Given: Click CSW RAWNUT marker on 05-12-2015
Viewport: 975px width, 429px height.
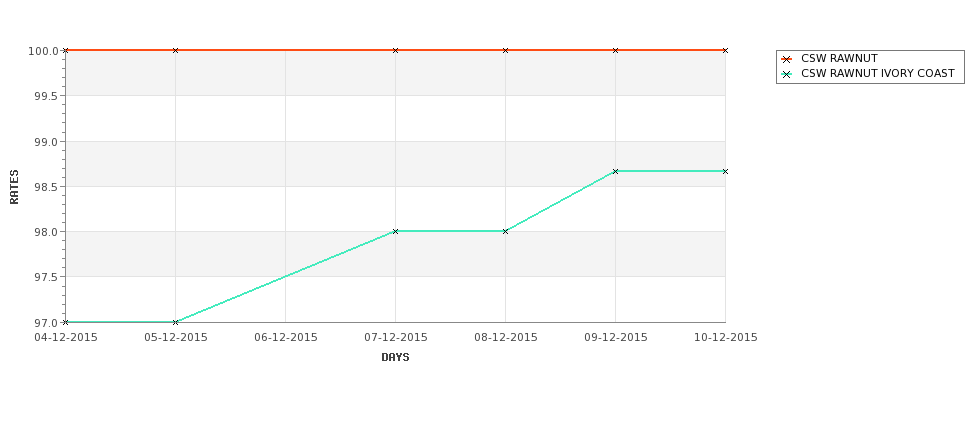Looking at the screenshot, I should pos(175,50).
